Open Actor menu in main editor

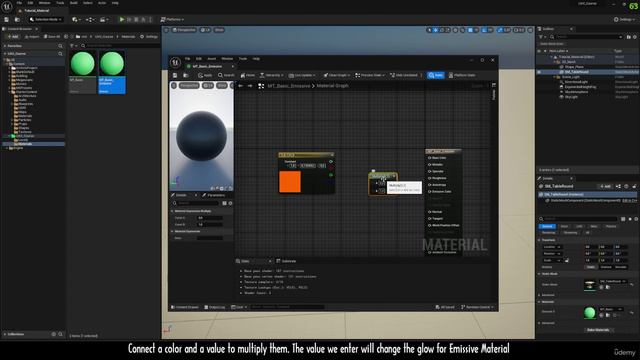point(102,3)
